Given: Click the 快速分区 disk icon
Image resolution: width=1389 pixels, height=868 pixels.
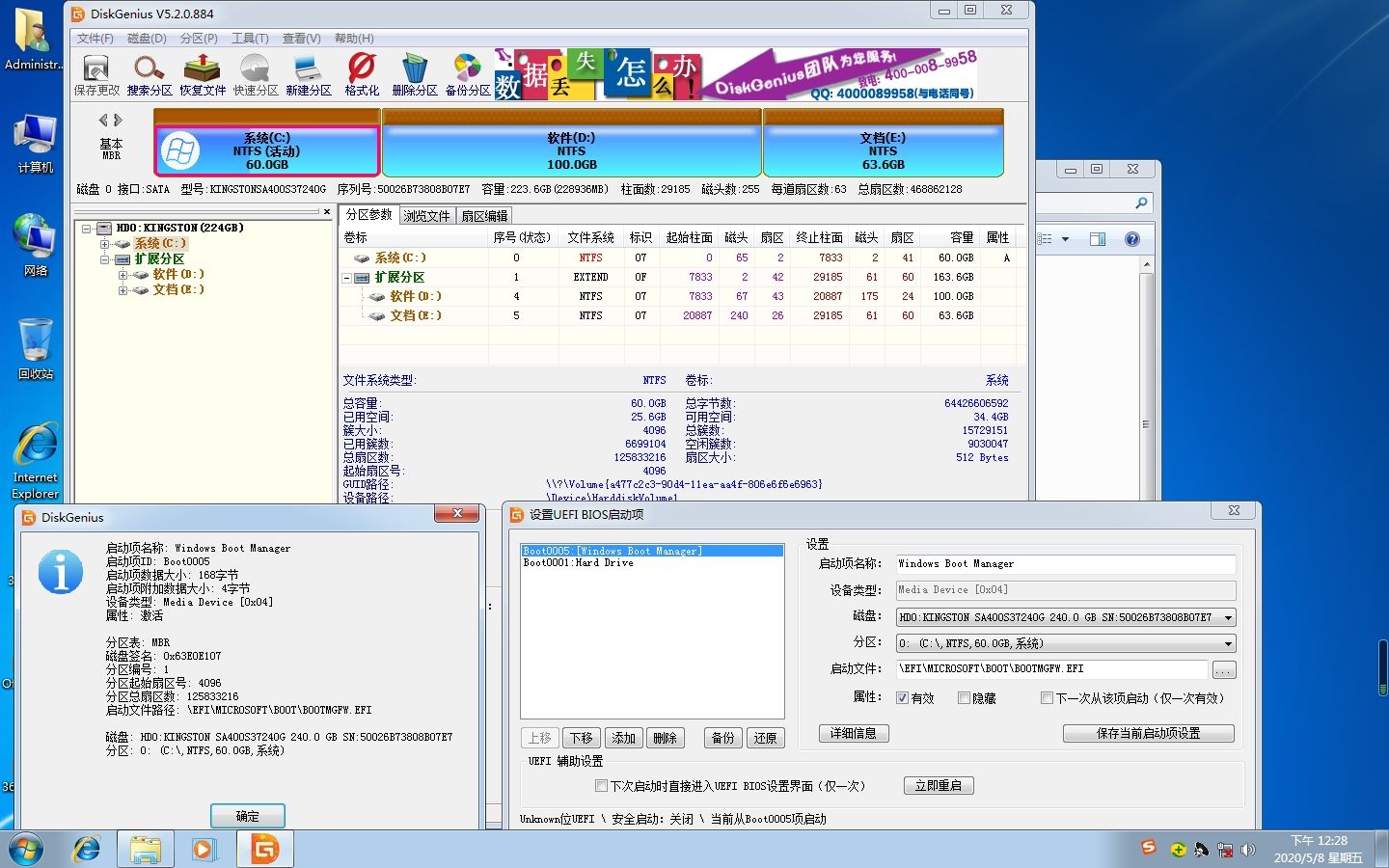Looking at the screenshot, I should pyautogui.click(x=256, y=75).
